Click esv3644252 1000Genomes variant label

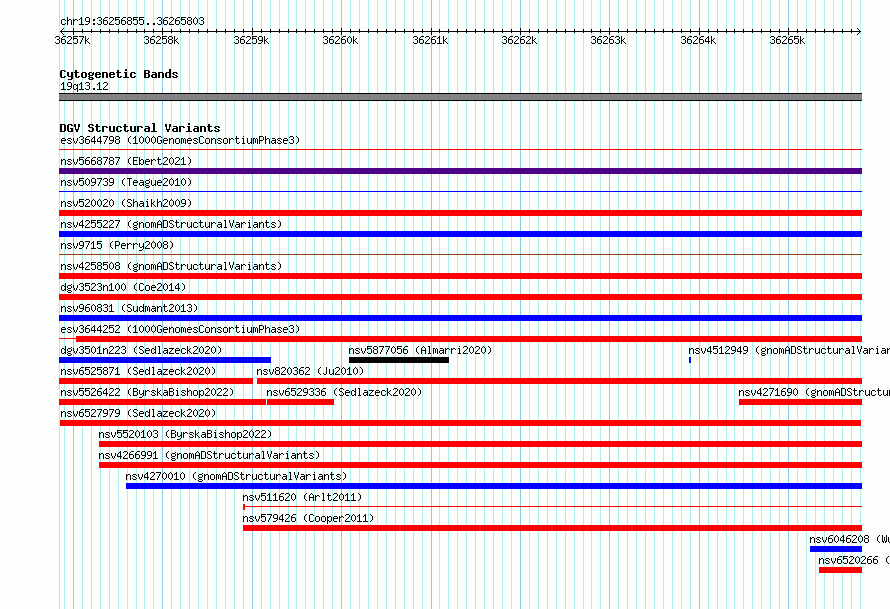pyautogui.click(x=180, y=329)
